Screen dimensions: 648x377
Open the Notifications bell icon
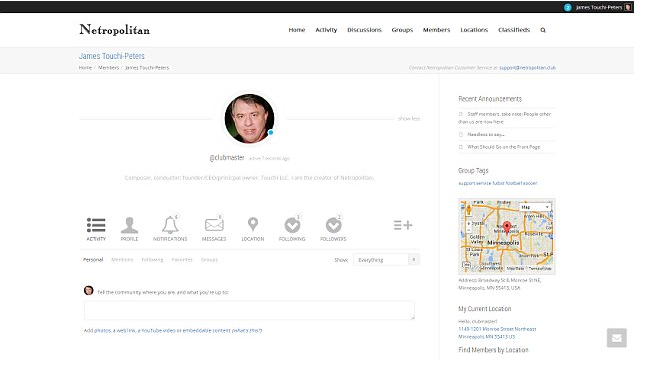click(170, 225)
